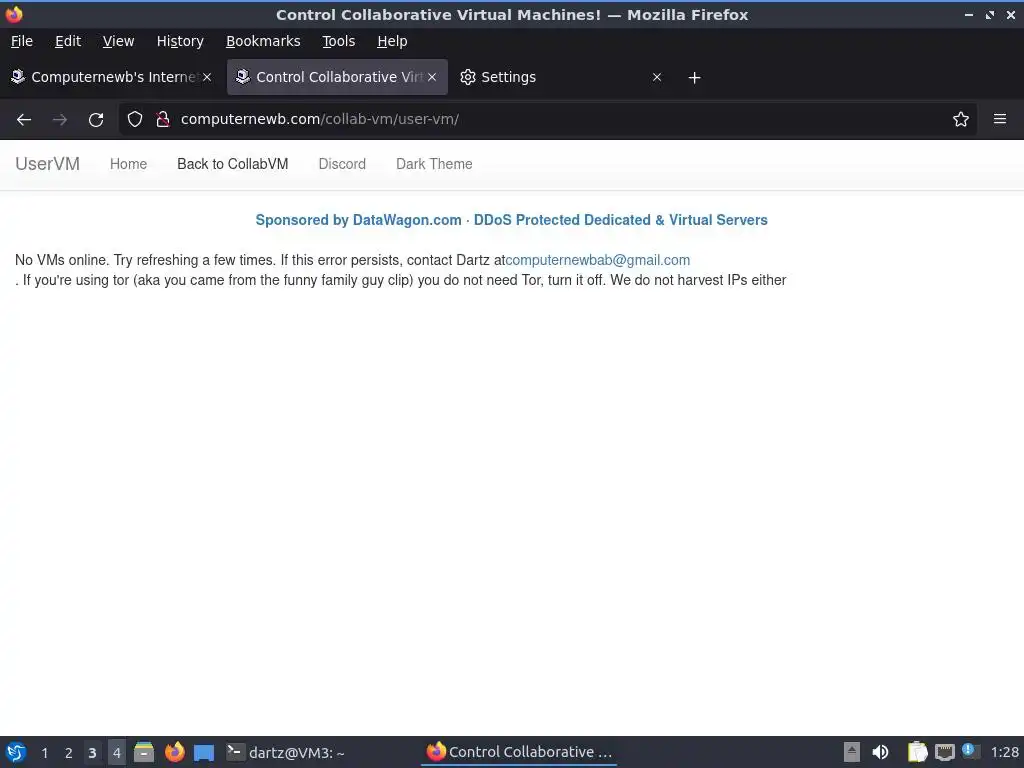Toggle the Dark Theme option

click(x=434, y=164)
